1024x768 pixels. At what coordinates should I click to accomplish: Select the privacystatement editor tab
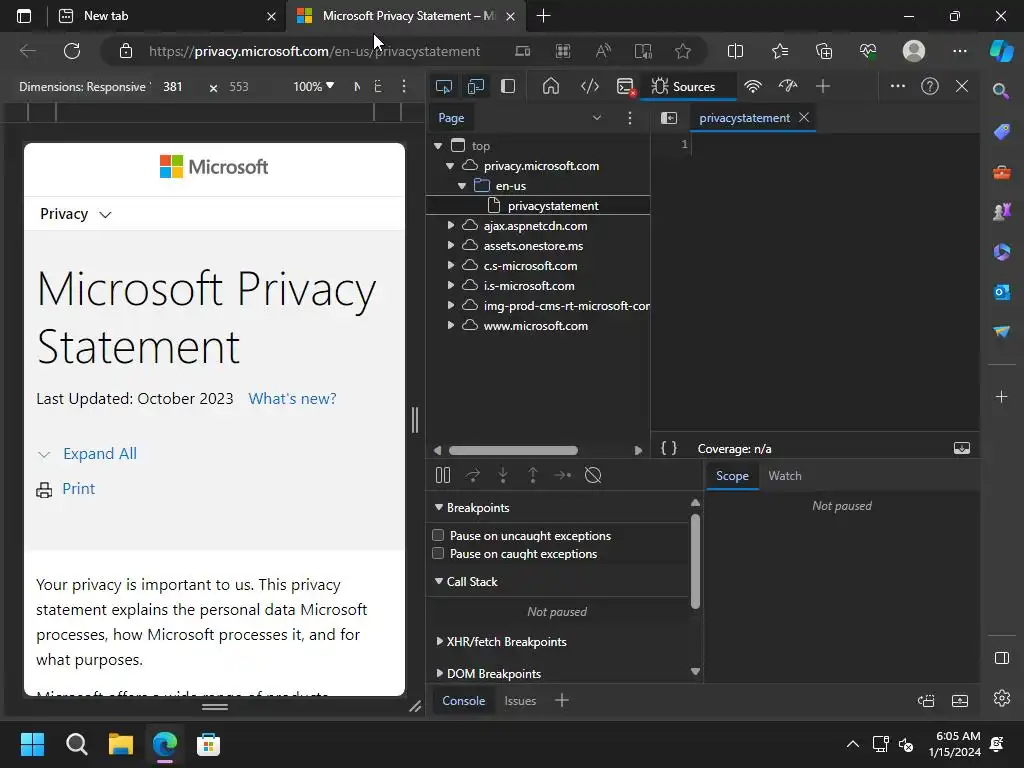(744, 118)
